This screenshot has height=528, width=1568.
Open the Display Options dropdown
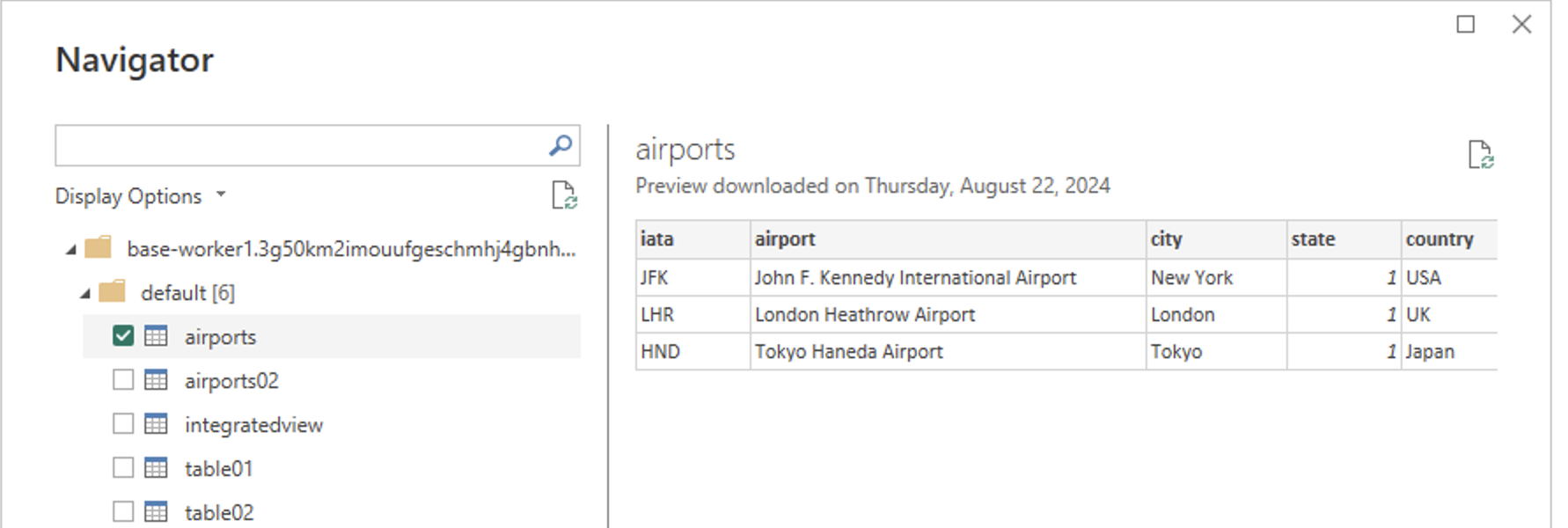click(x=141, y=196)
